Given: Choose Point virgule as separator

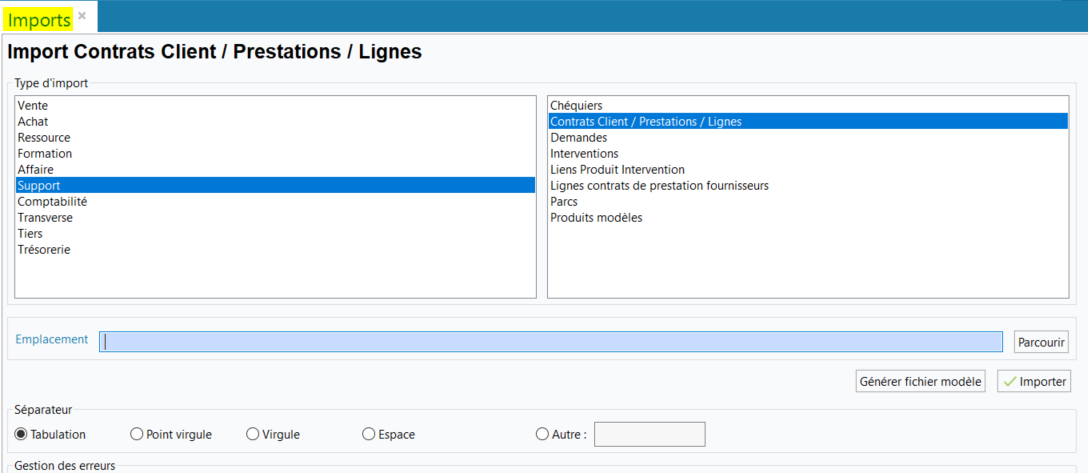Looking at the screenshot, I should pos(137,434).
